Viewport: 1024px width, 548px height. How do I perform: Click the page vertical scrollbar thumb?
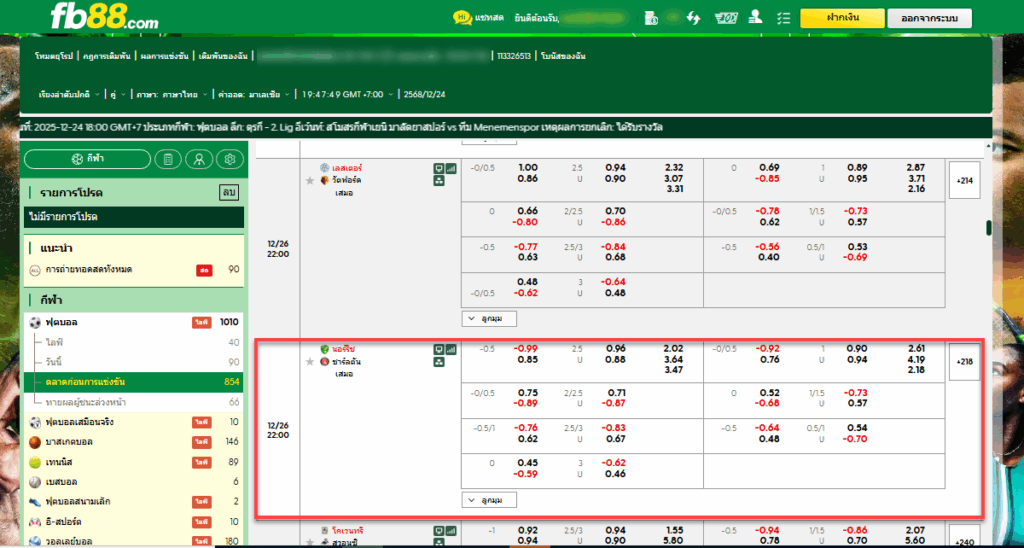989,227
